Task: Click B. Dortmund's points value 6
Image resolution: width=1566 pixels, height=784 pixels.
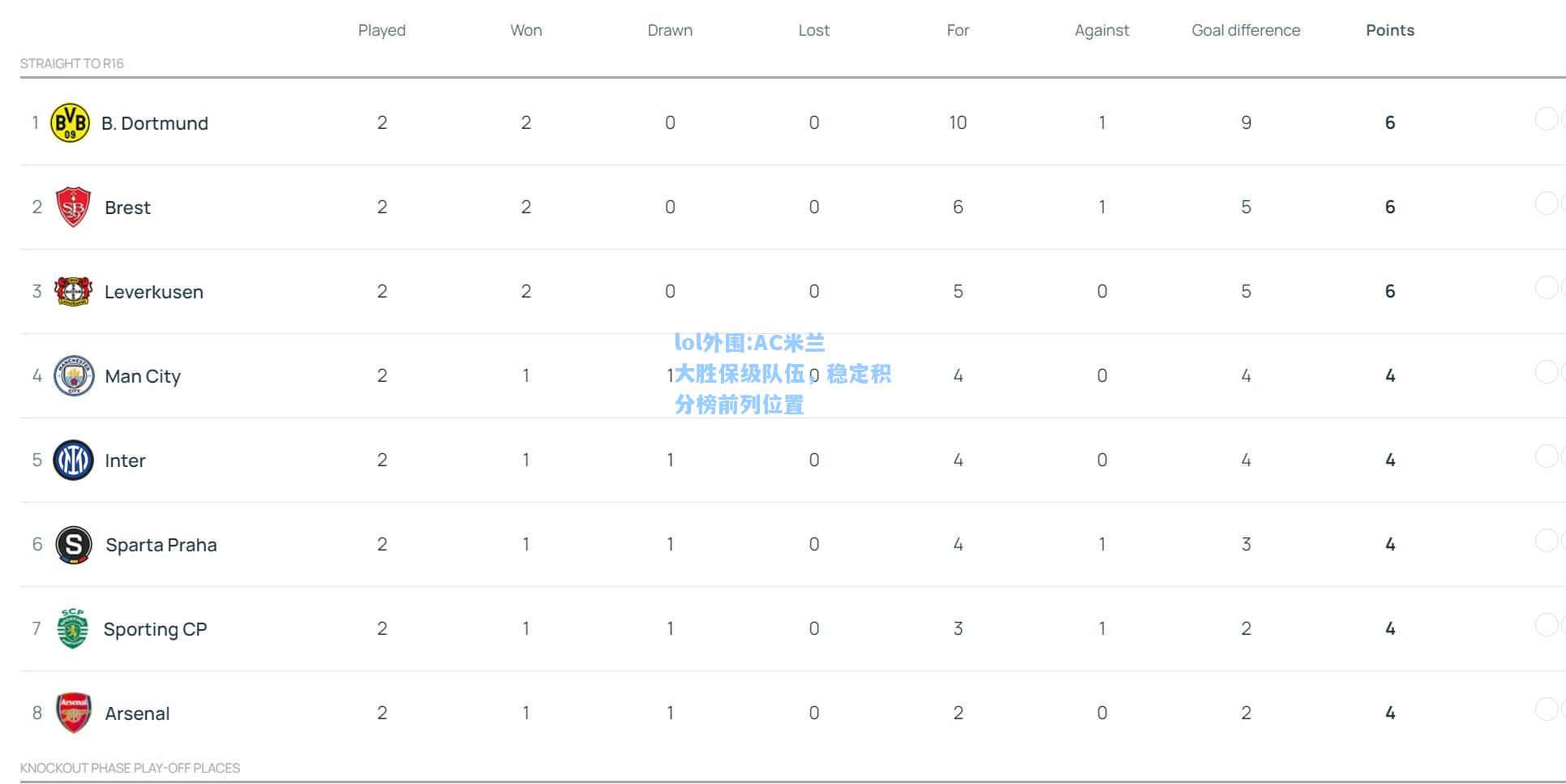Action: [1390, 122]
